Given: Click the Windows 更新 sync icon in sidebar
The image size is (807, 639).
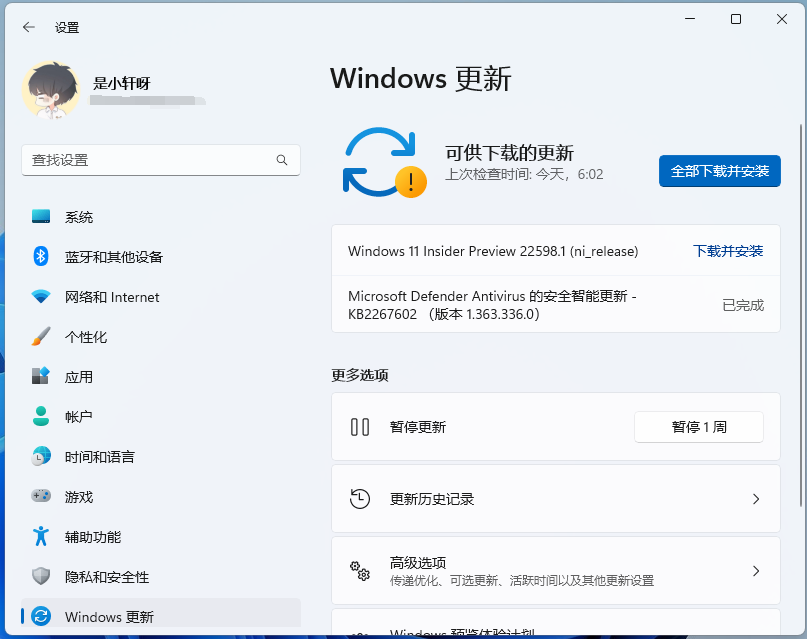Looking at the screenshot, I should (x=41, y=616).
